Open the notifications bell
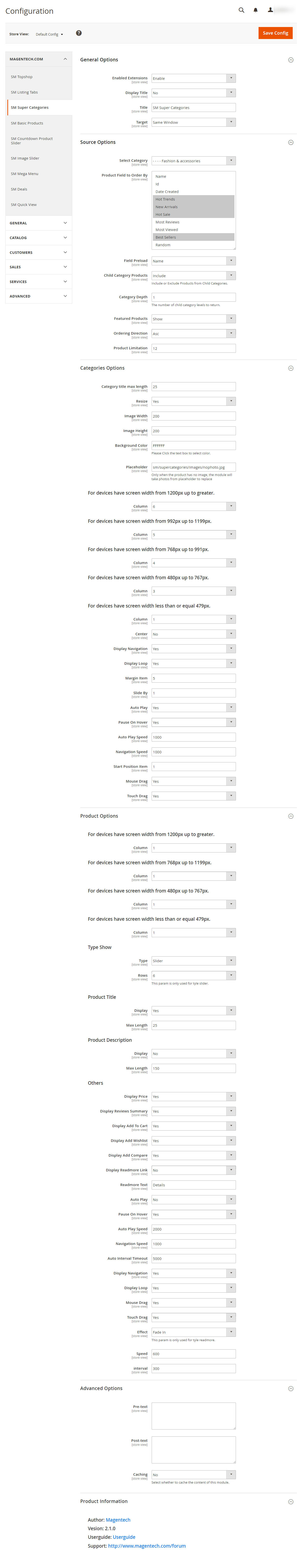305x1568 pixels. pos(256,10)
